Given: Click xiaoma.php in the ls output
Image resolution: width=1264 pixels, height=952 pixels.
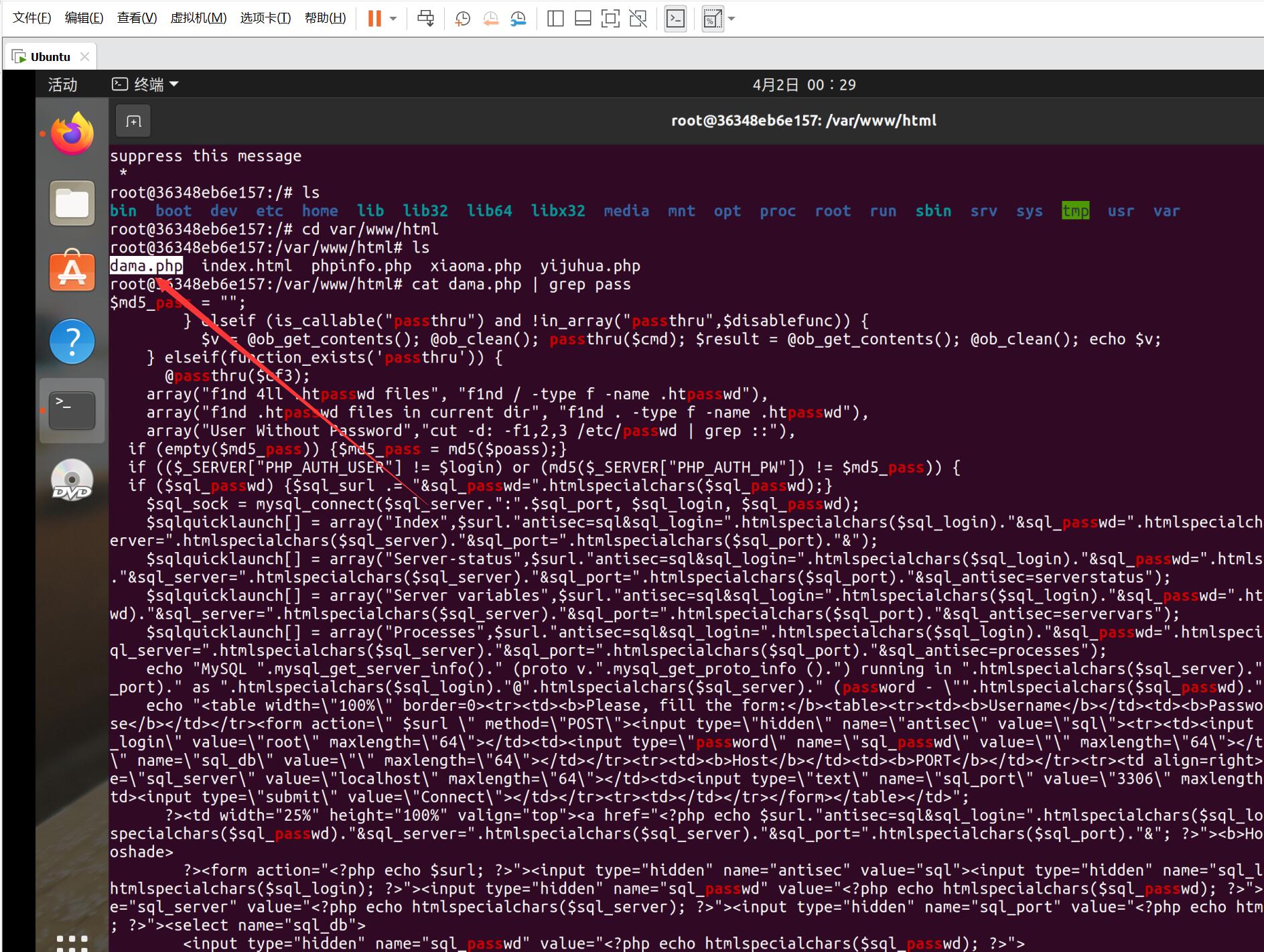Looking at the screenshot, I should click(476, 266).
